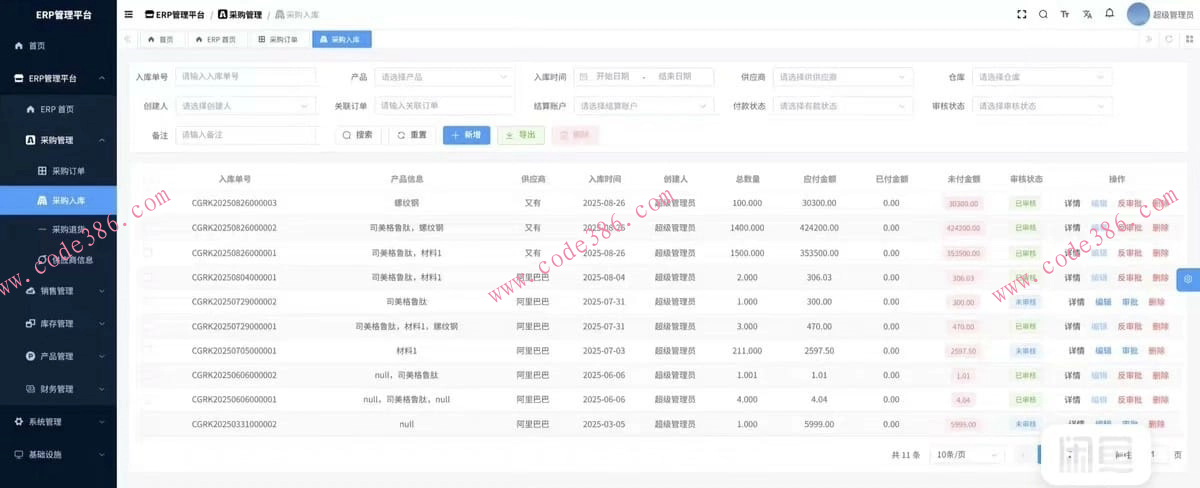1200x488 pixels.
Task: Switch to the 采购订单 tab
Action: [278, 39]
